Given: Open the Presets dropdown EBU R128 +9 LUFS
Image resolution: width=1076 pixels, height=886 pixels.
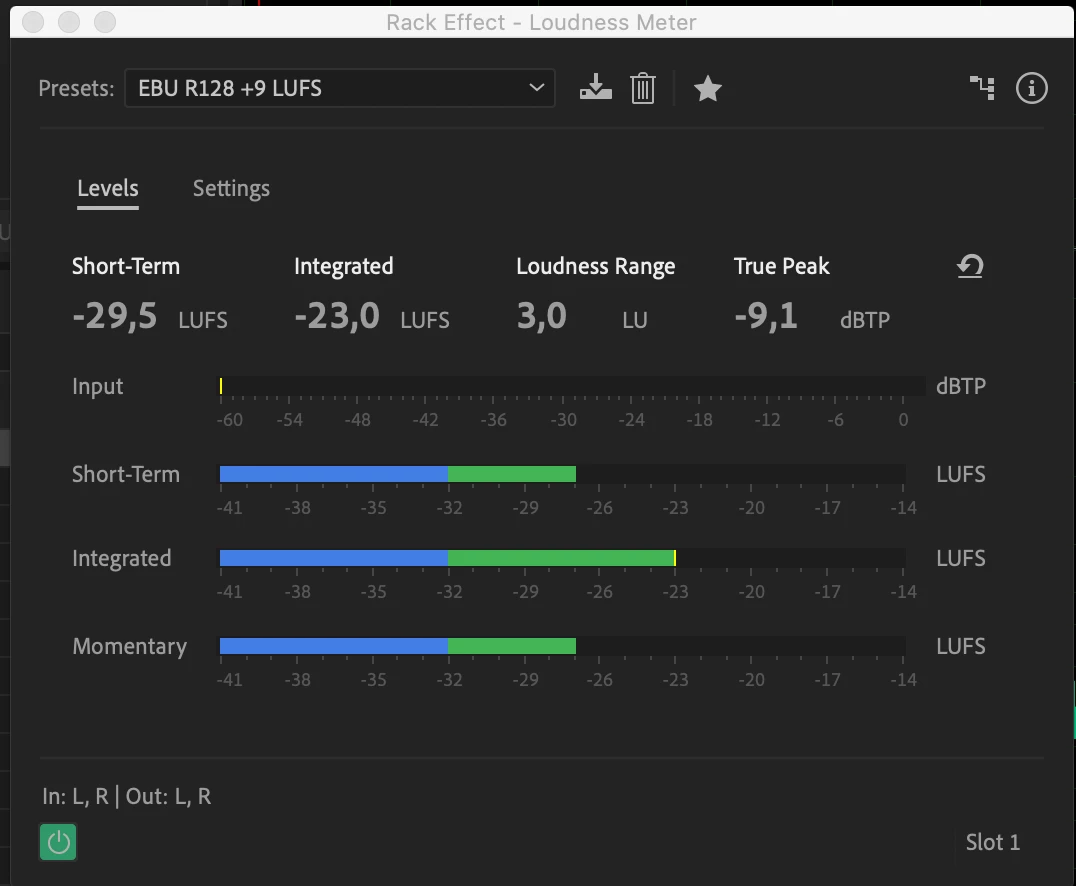Looking at the screenshot, I should click(x=340, y=88).
